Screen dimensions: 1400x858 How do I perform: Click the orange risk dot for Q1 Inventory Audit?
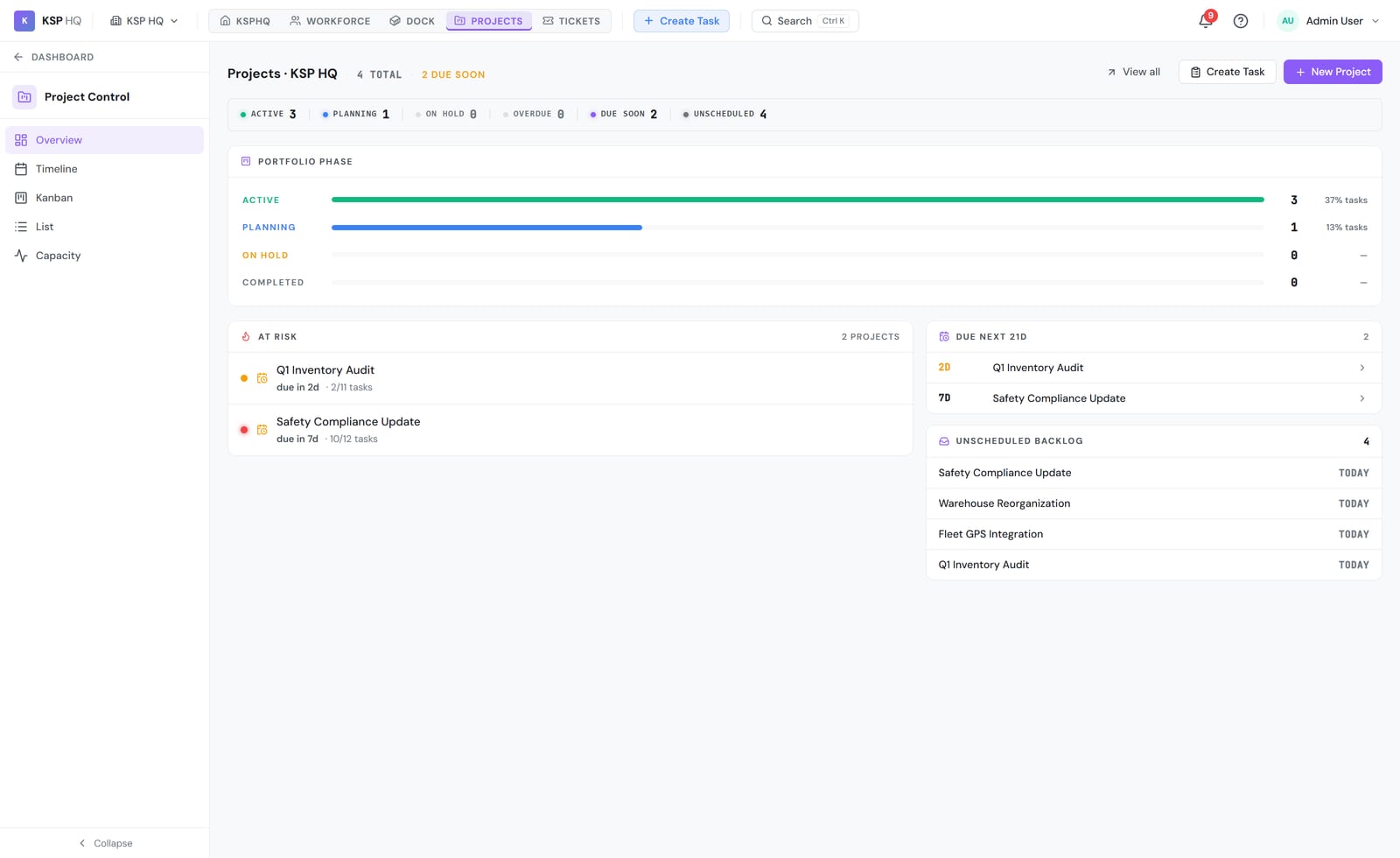point(244,378)
